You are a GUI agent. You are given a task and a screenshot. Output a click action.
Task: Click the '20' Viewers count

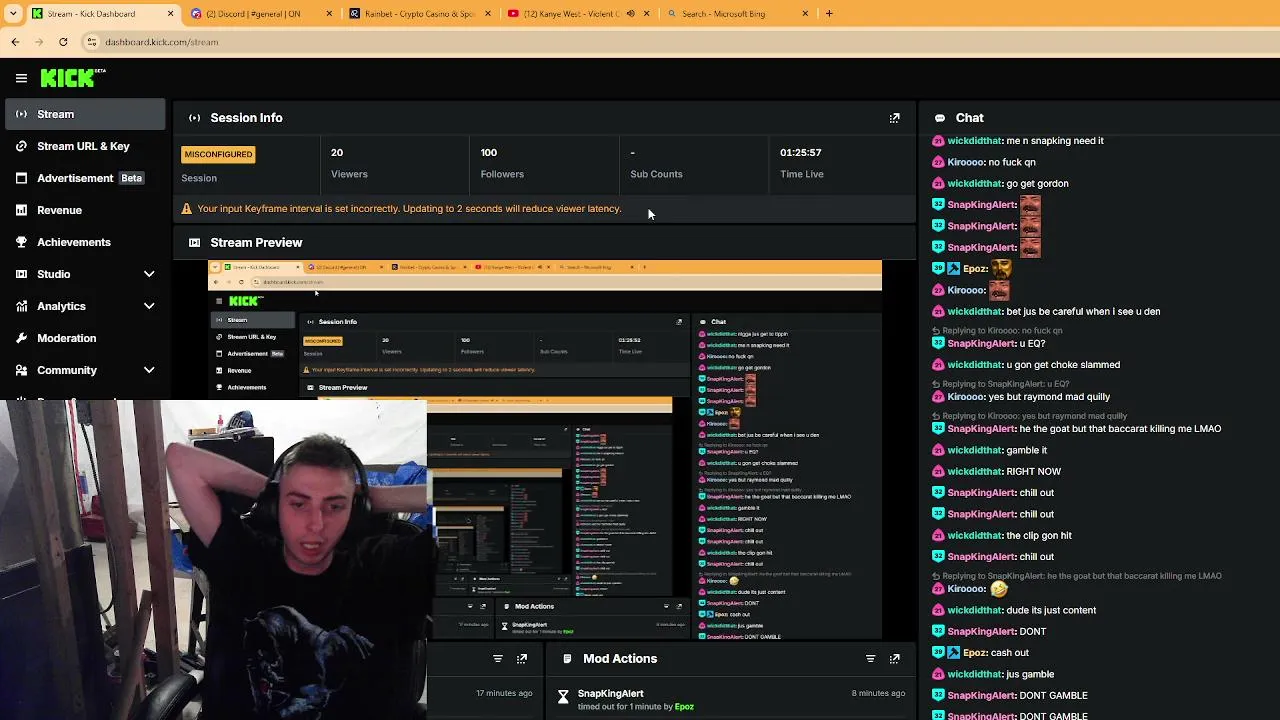click(x=337, y=153)
